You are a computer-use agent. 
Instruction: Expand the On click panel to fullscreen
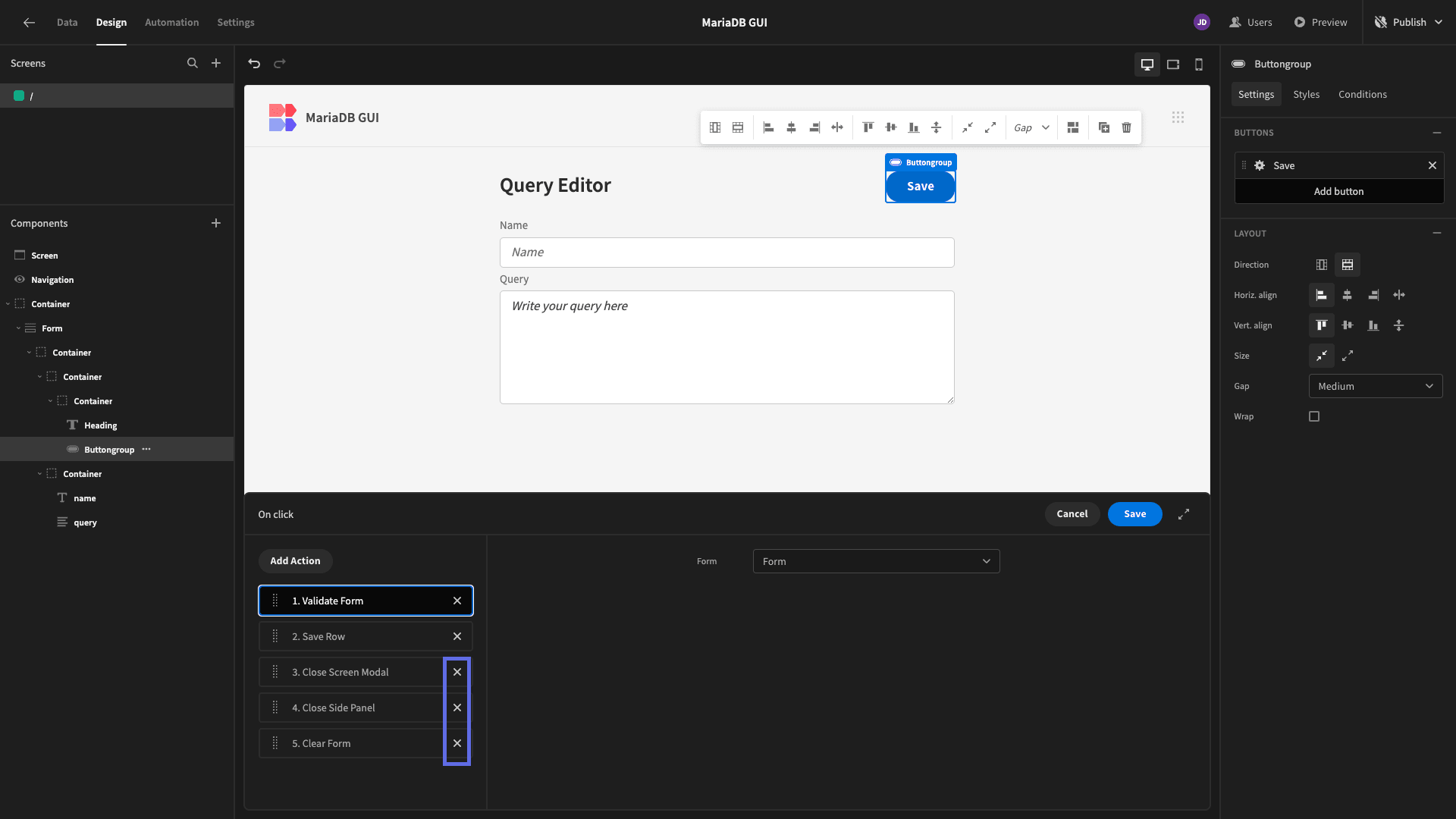1184,514
